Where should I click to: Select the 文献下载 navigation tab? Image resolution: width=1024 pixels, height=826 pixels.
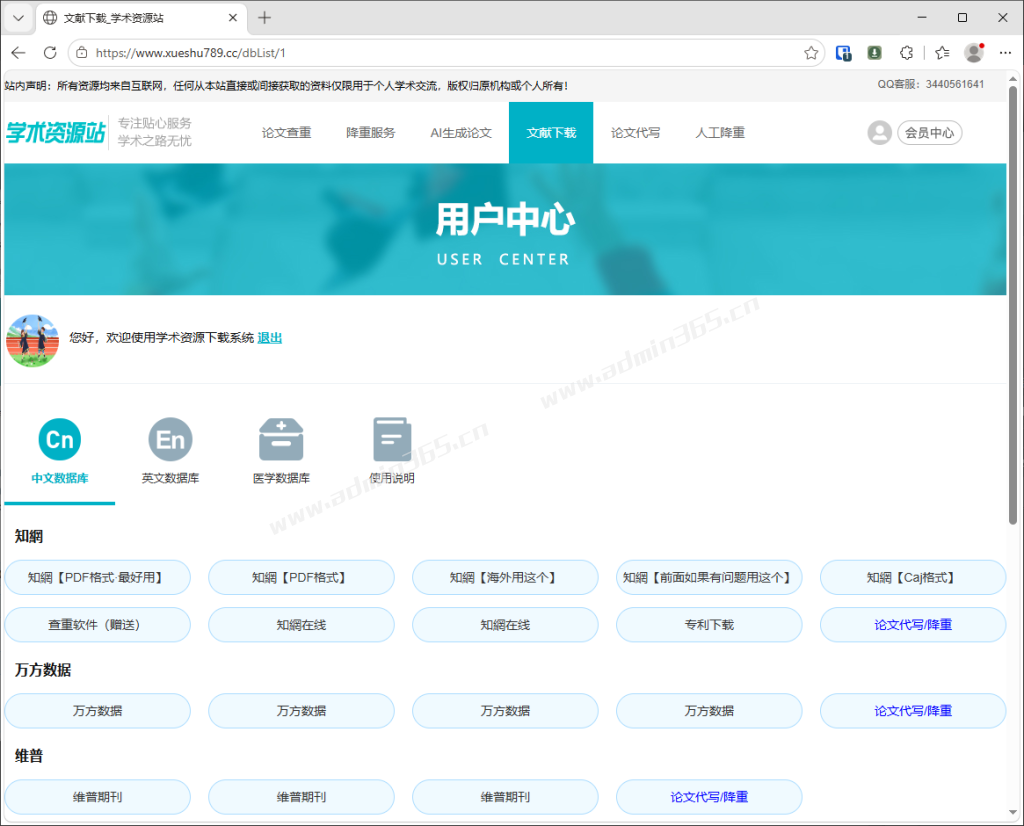[551, 133]
